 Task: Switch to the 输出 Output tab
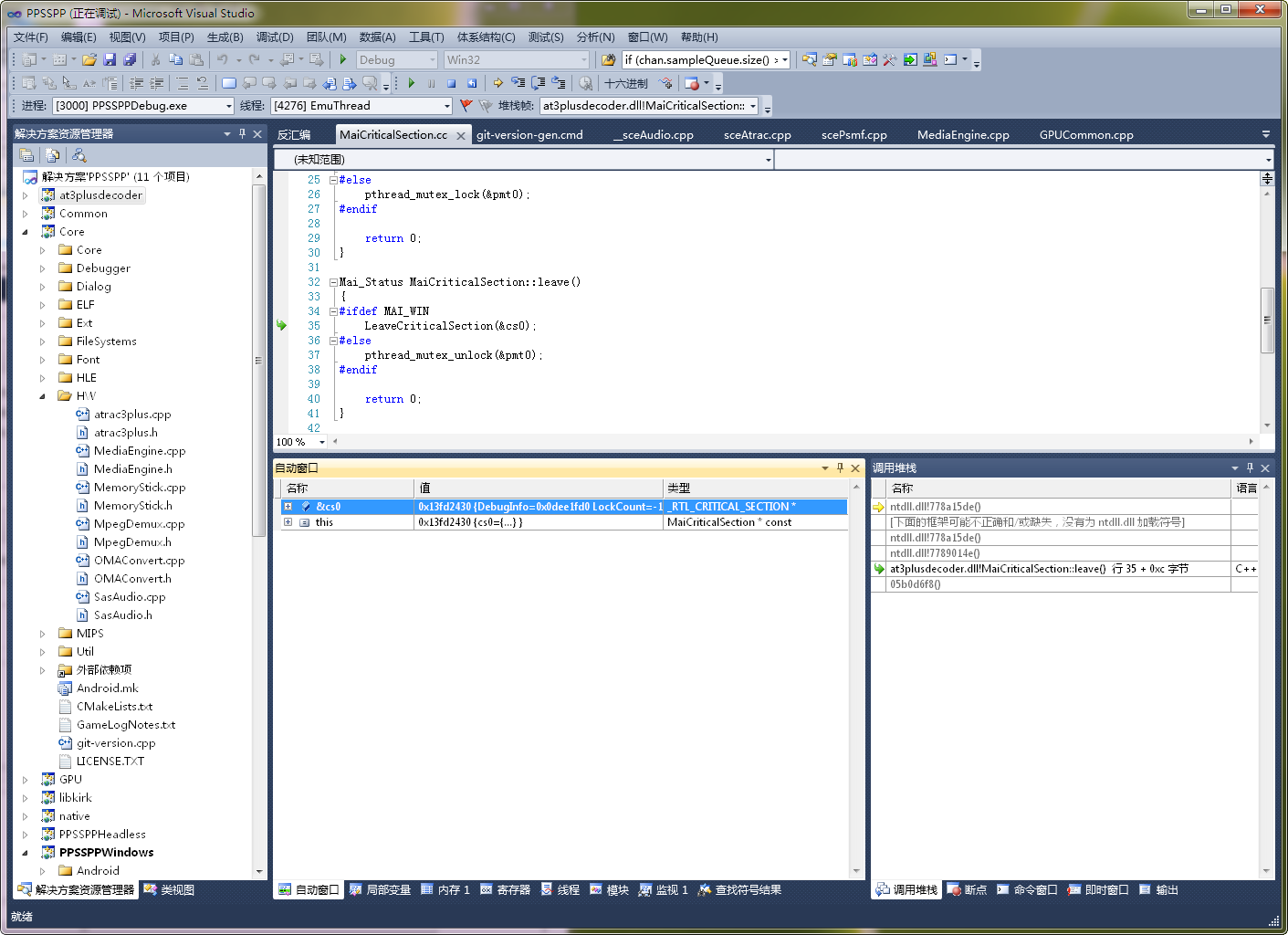1158,890
